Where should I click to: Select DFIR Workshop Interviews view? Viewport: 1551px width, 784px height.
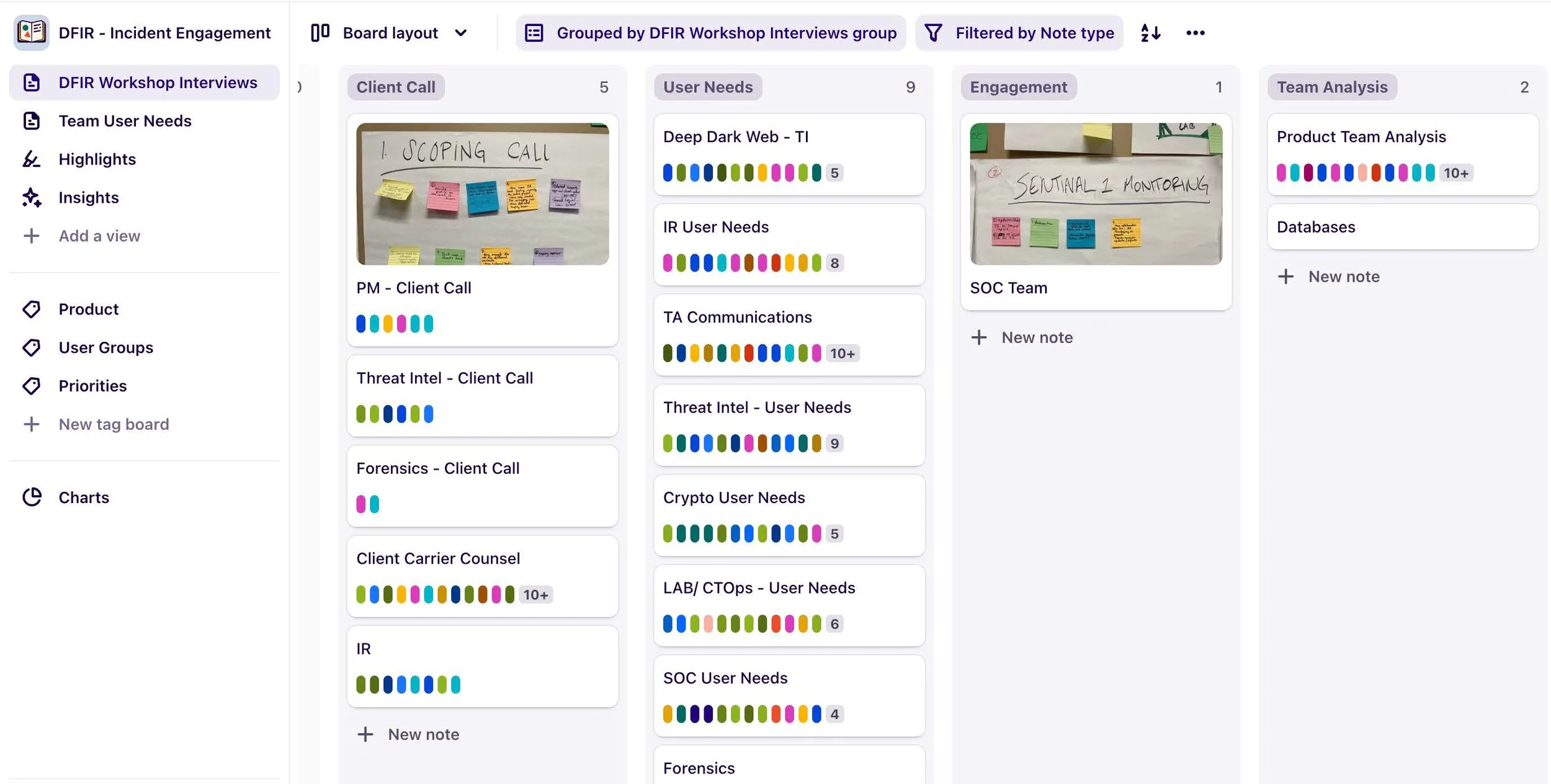tap(158, 82)
